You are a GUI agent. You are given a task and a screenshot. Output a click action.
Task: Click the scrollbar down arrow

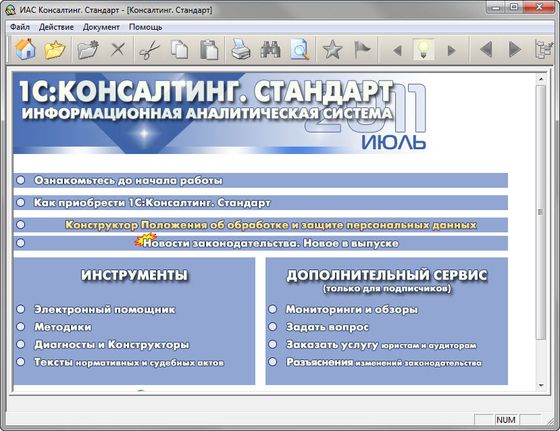[x=541, y=385]
